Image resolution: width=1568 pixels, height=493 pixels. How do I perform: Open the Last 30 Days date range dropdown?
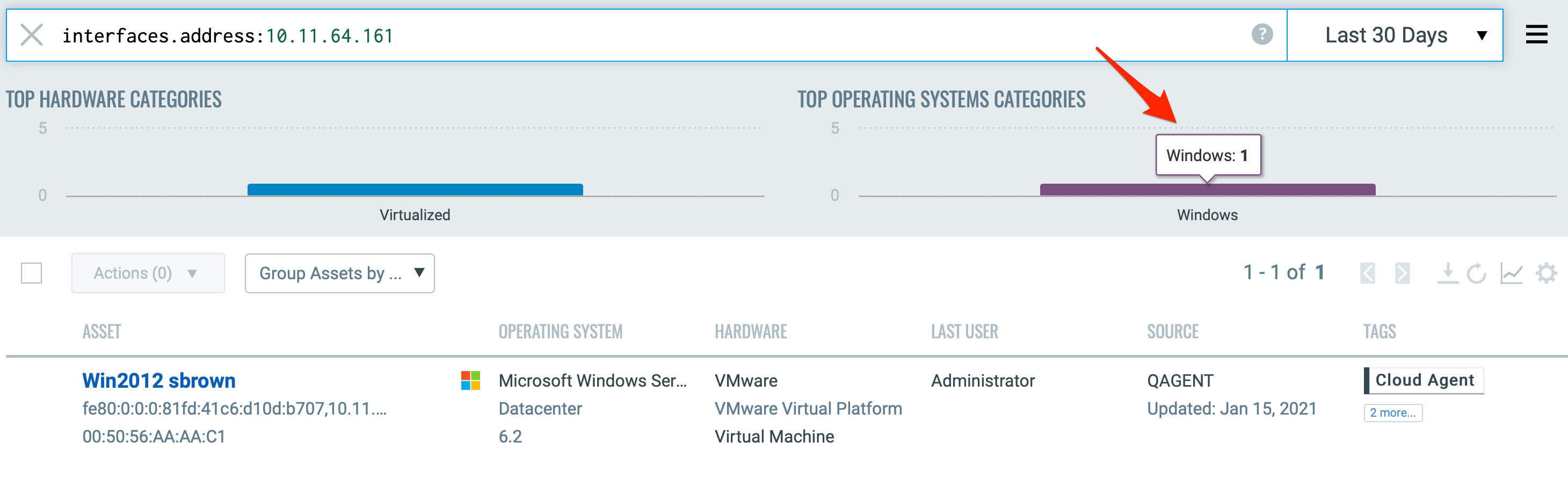1395,35
